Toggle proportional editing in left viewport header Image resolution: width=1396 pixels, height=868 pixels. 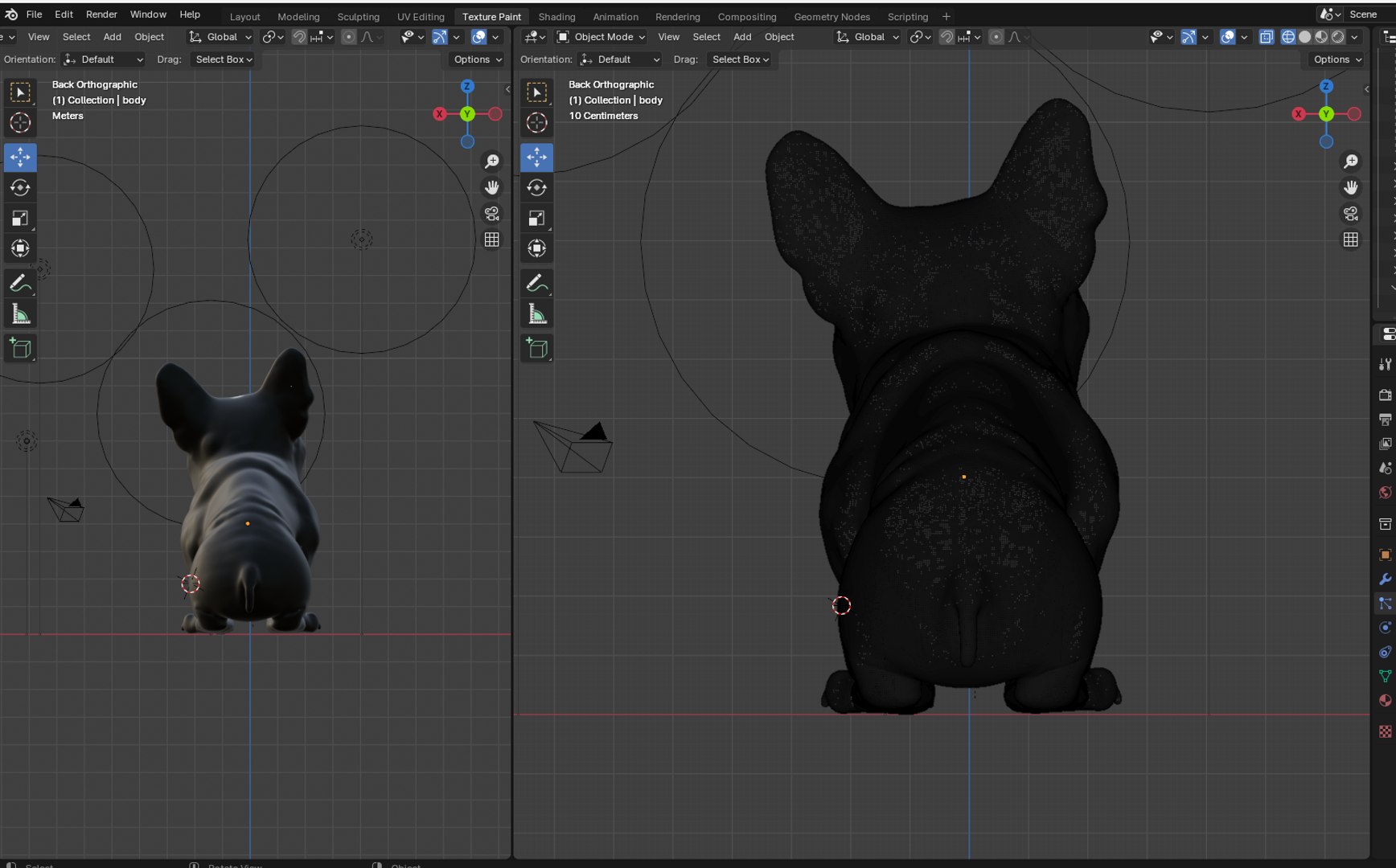pos(348,37)
